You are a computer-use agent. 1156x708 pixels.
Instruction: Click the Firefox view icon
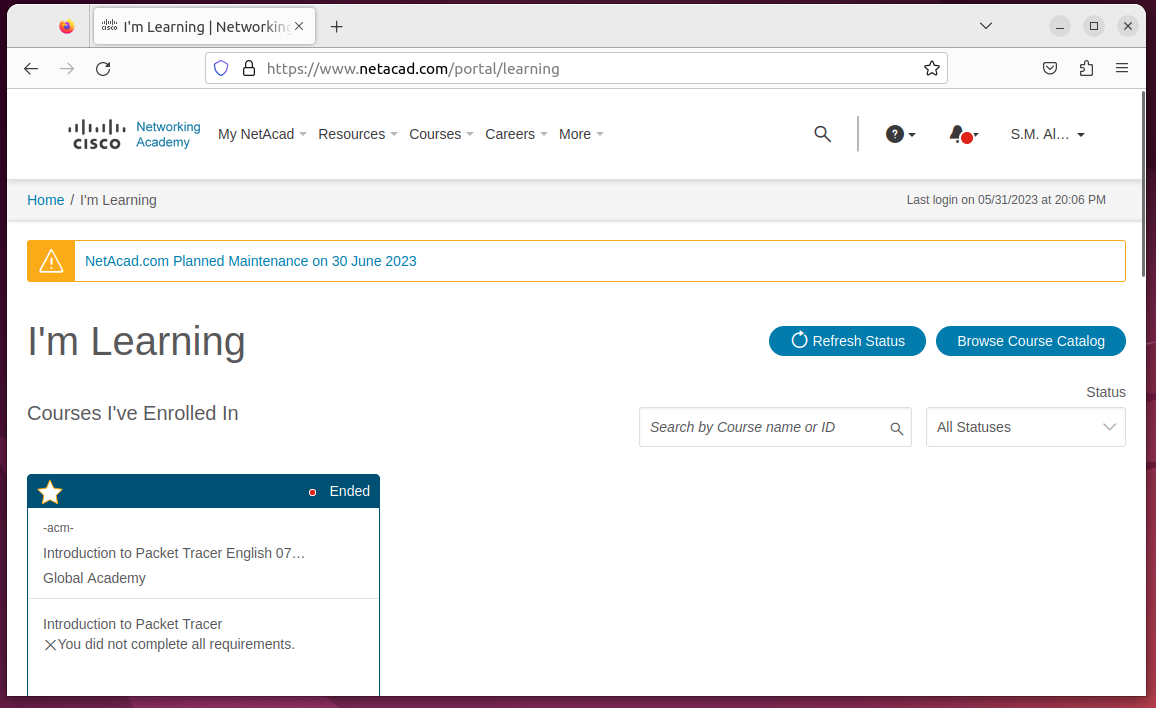pos(66,27)
